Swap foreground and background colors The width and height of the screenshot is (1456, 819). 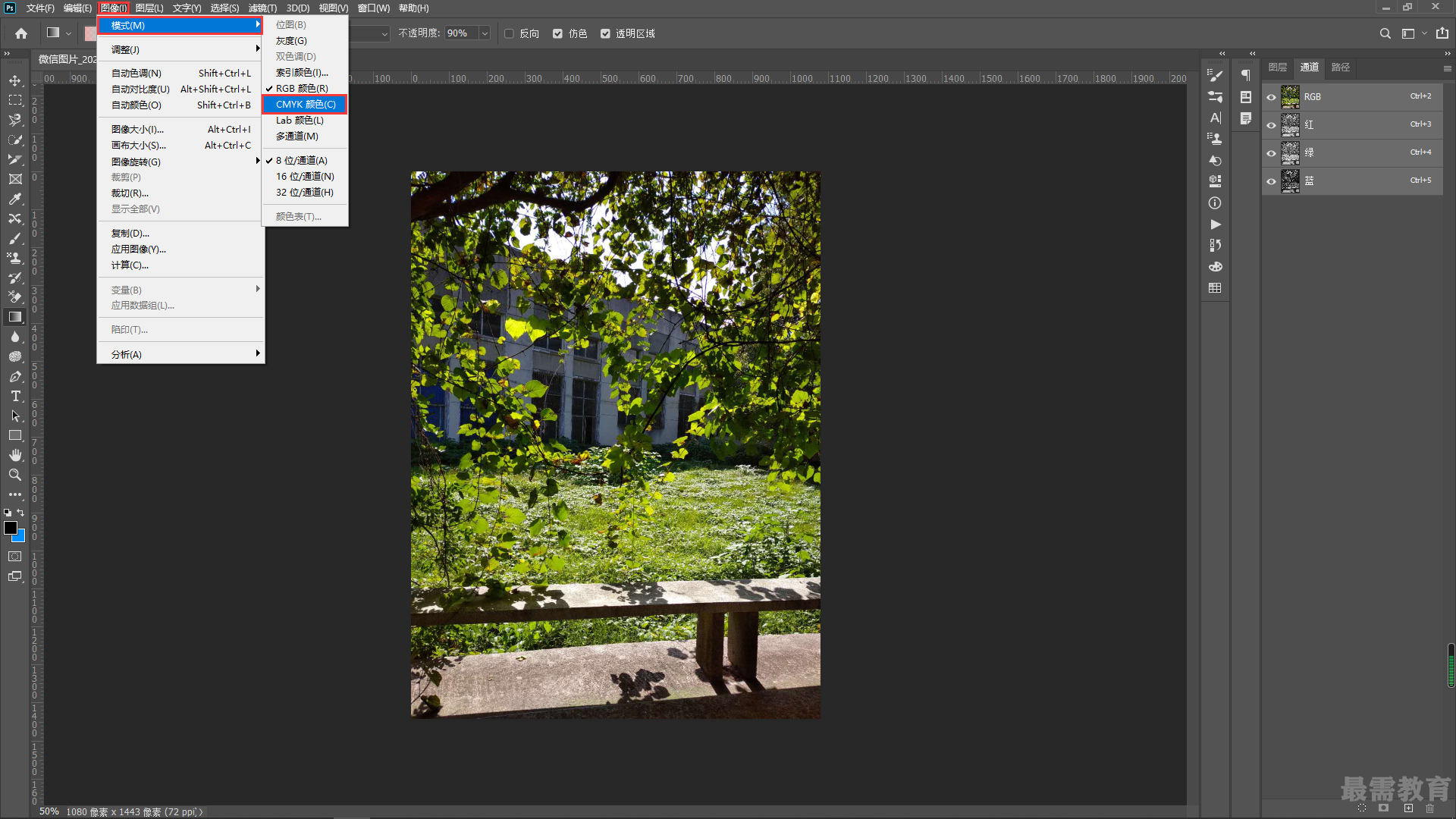pyautogui.click(x=20, y=513)
